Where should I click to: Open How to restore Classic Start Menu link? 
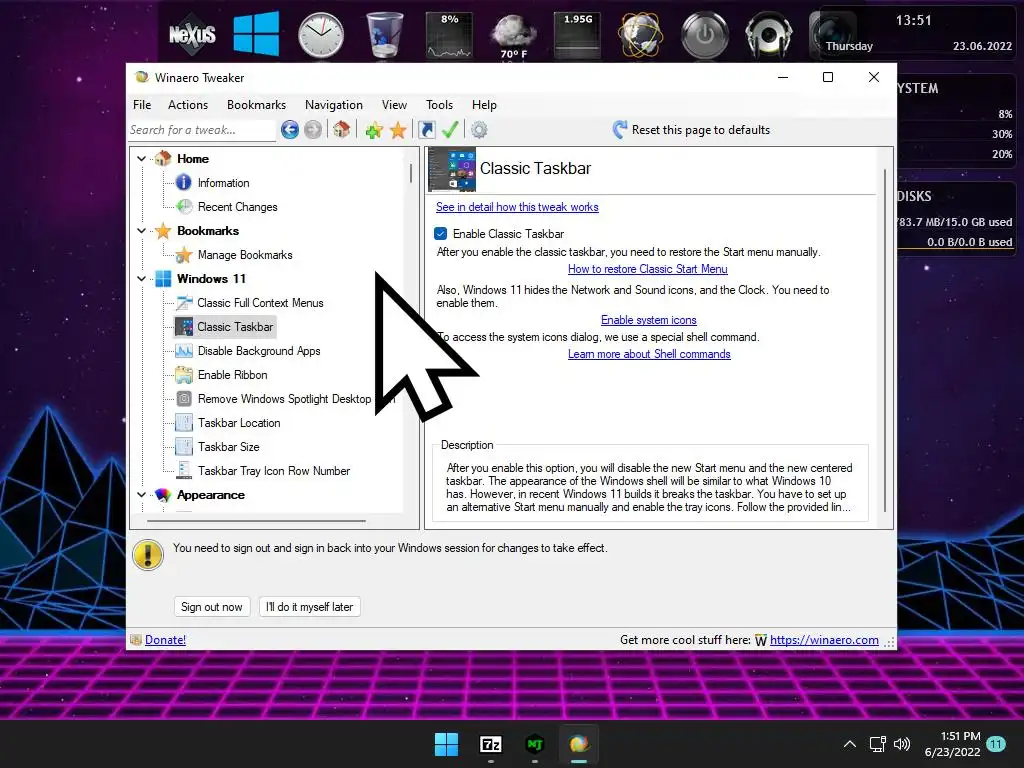click(x=647, y=269)
